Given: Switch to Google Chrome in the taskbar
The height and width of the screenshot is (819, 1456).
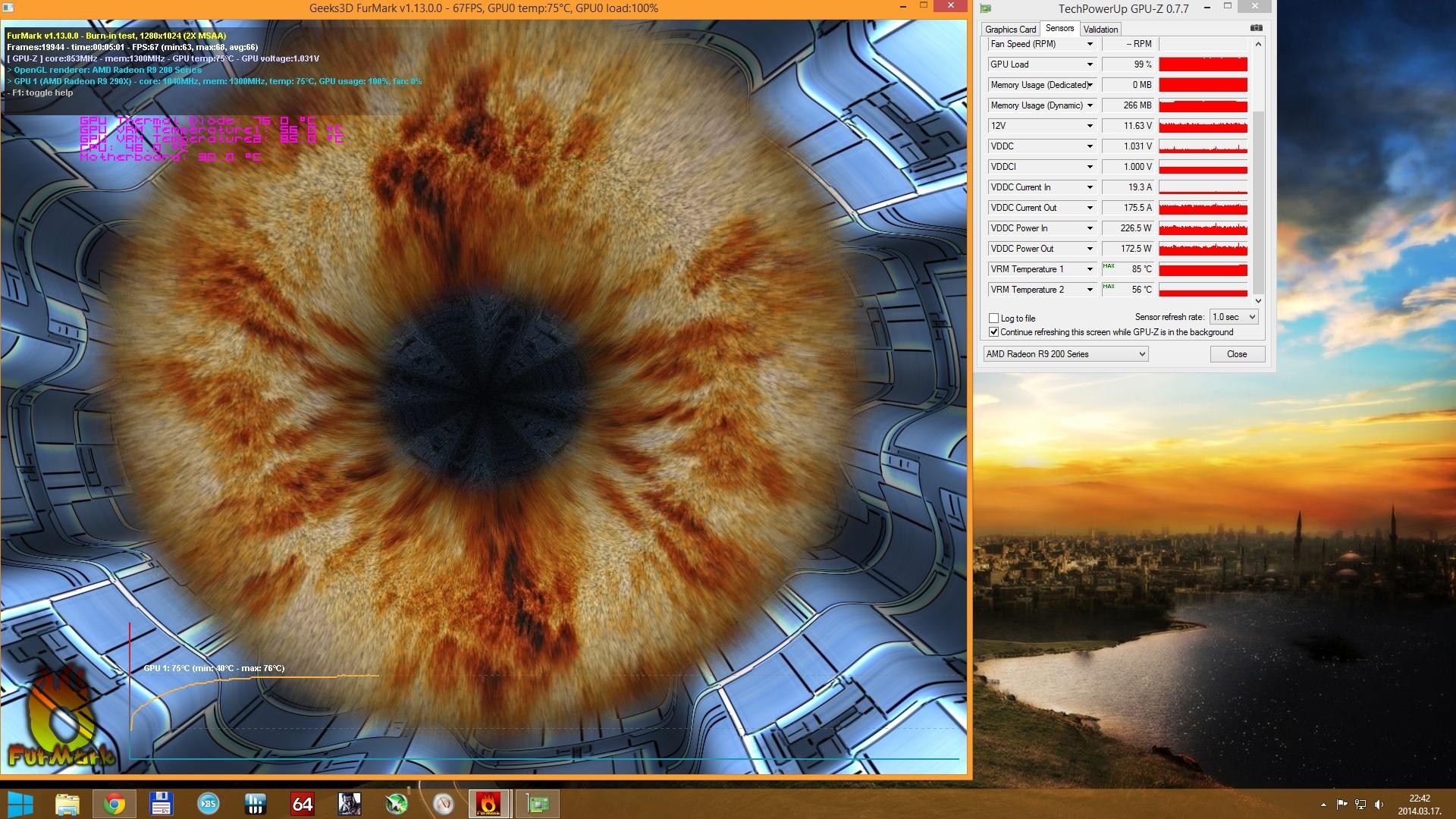Looking at the screenshot, I should click(115, 804).
